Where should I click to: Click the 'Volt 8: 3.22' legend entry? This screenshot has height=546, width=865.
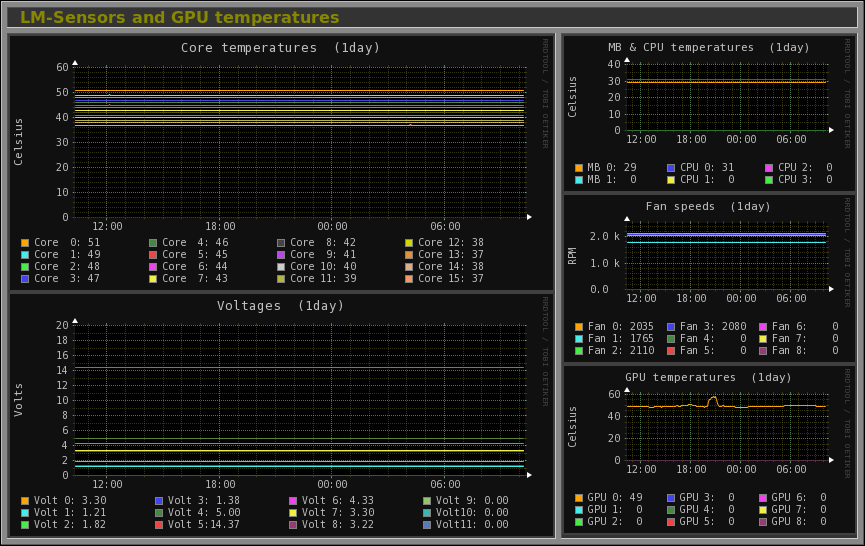332,525
